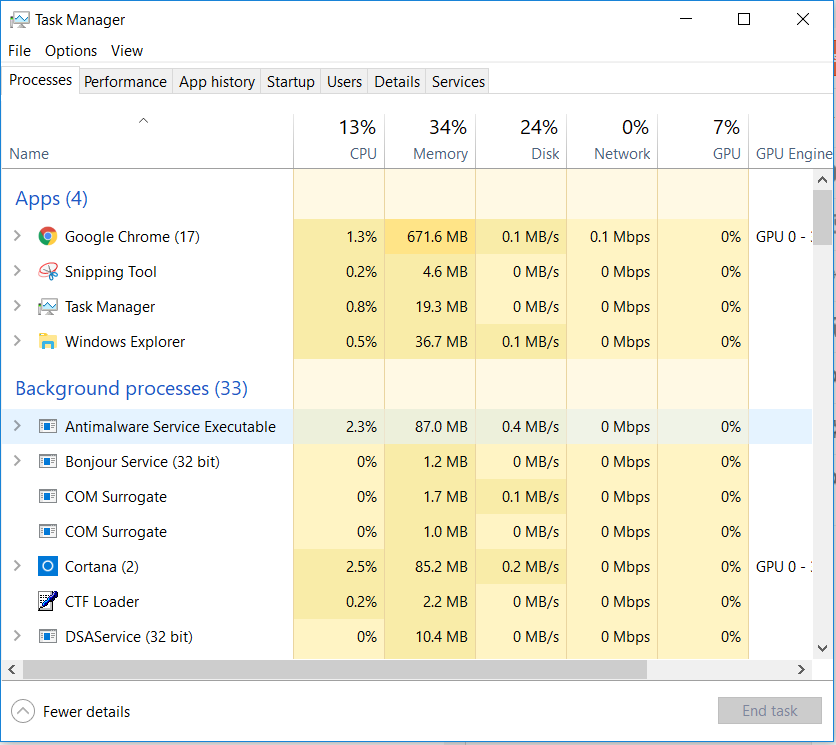This screenshot has width=836, height=745.
Task: Expand the Antimalware Service Executable entry
Action: pyautogui.click(x=18, y=426)
